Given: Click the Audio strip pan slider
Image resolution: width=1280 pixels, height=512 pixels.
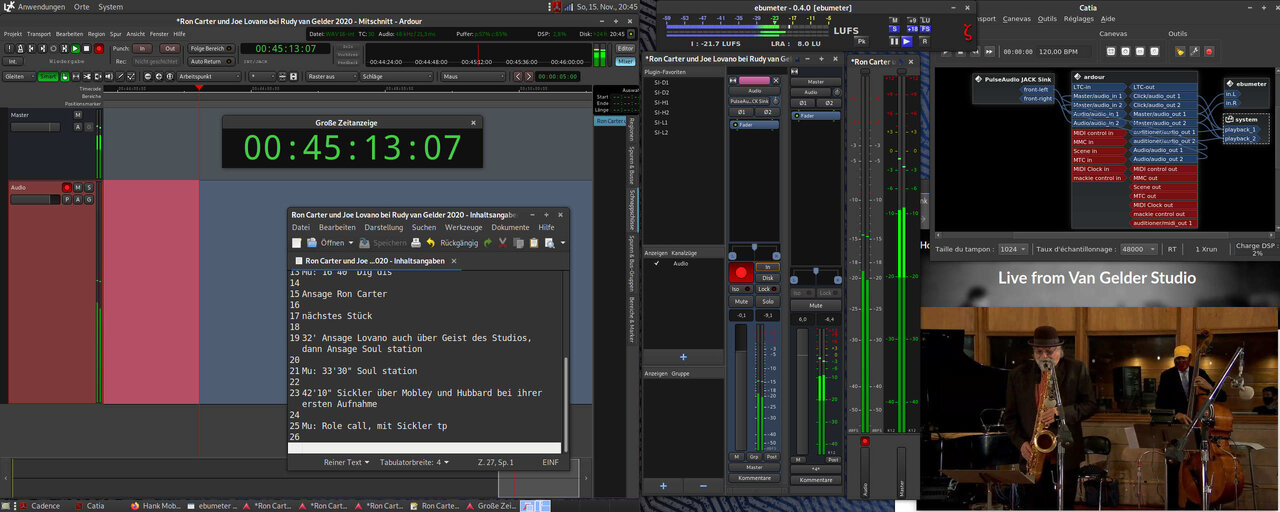Looking at the screenshot, I should pyautogui.click(x=755, y=250).
